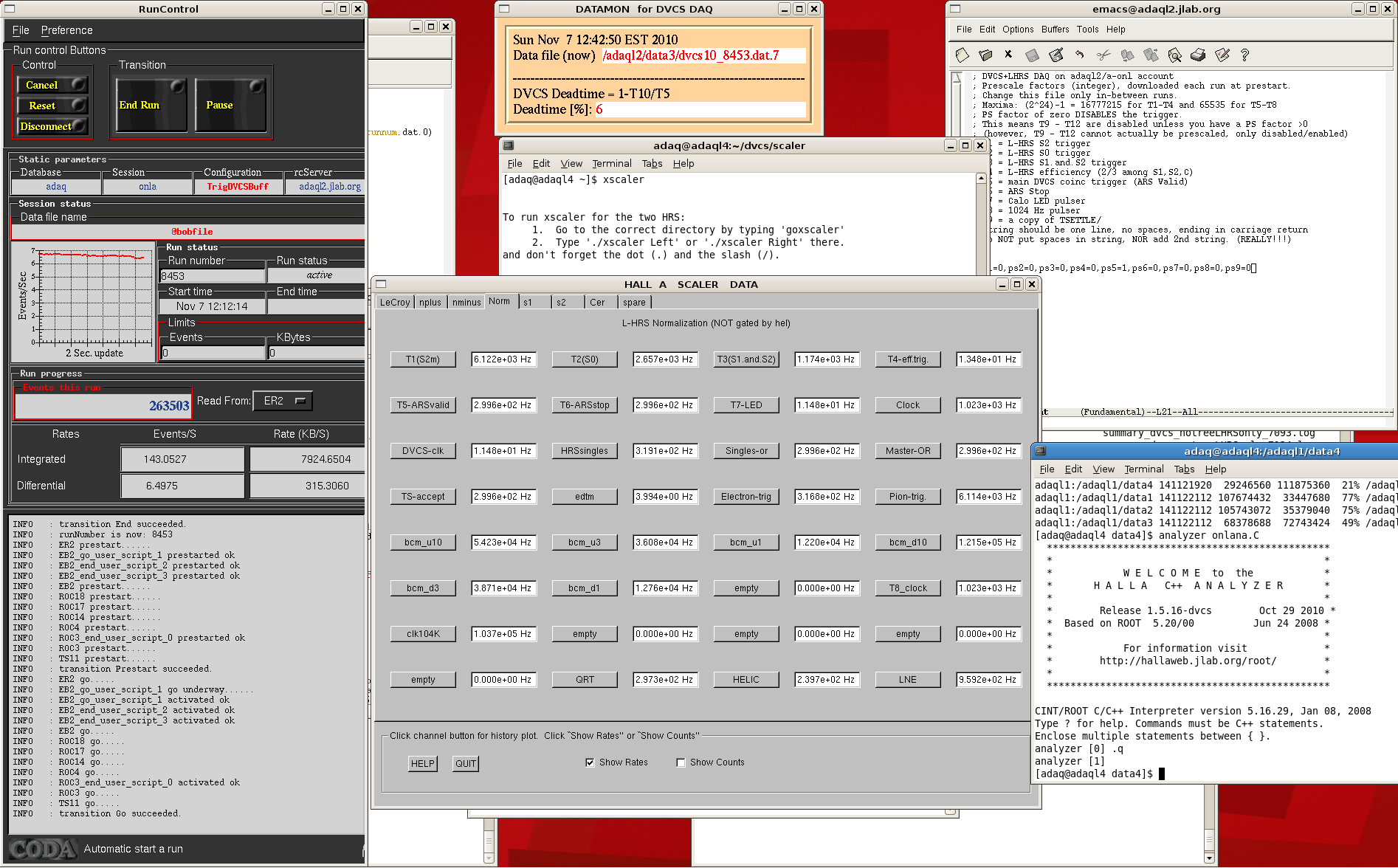
Task: Open the File menu in RunControl
Action: click(21, 30)
